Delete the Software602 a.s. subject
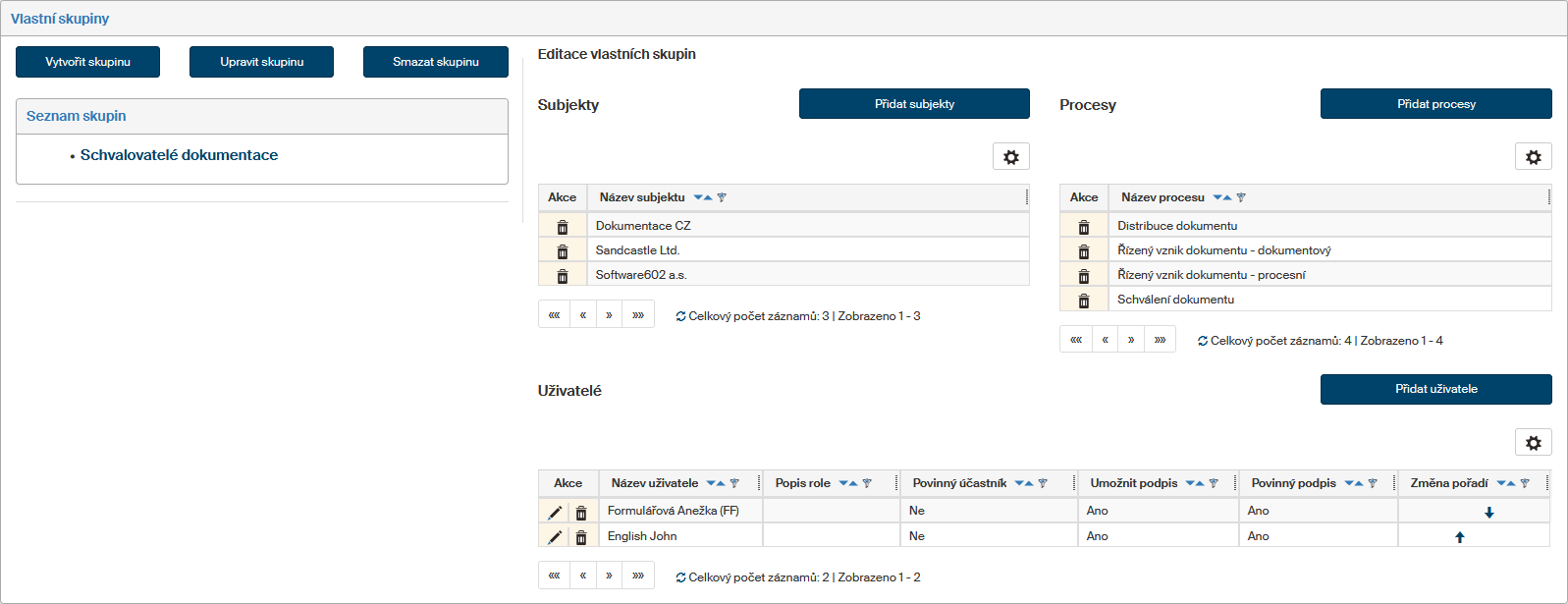 (563, 276)
